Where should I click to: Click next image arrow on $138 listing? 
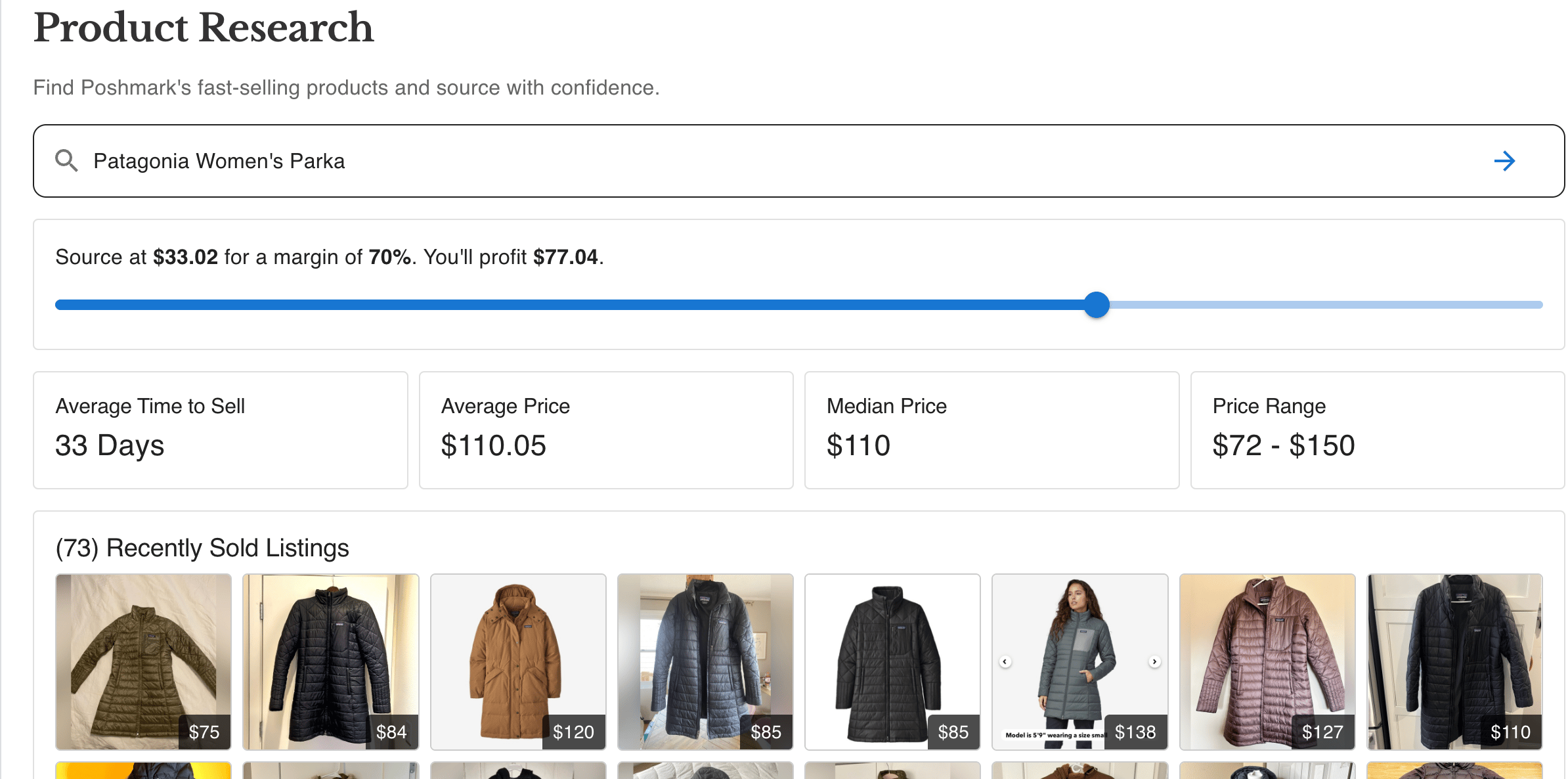coord(1154,661)
